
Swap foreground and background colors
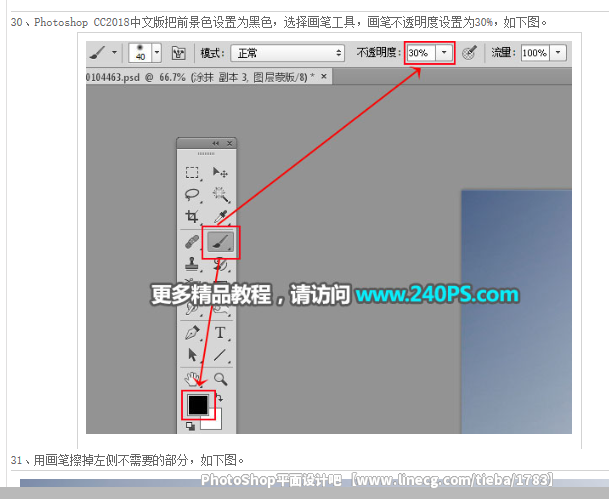[219, 398]
